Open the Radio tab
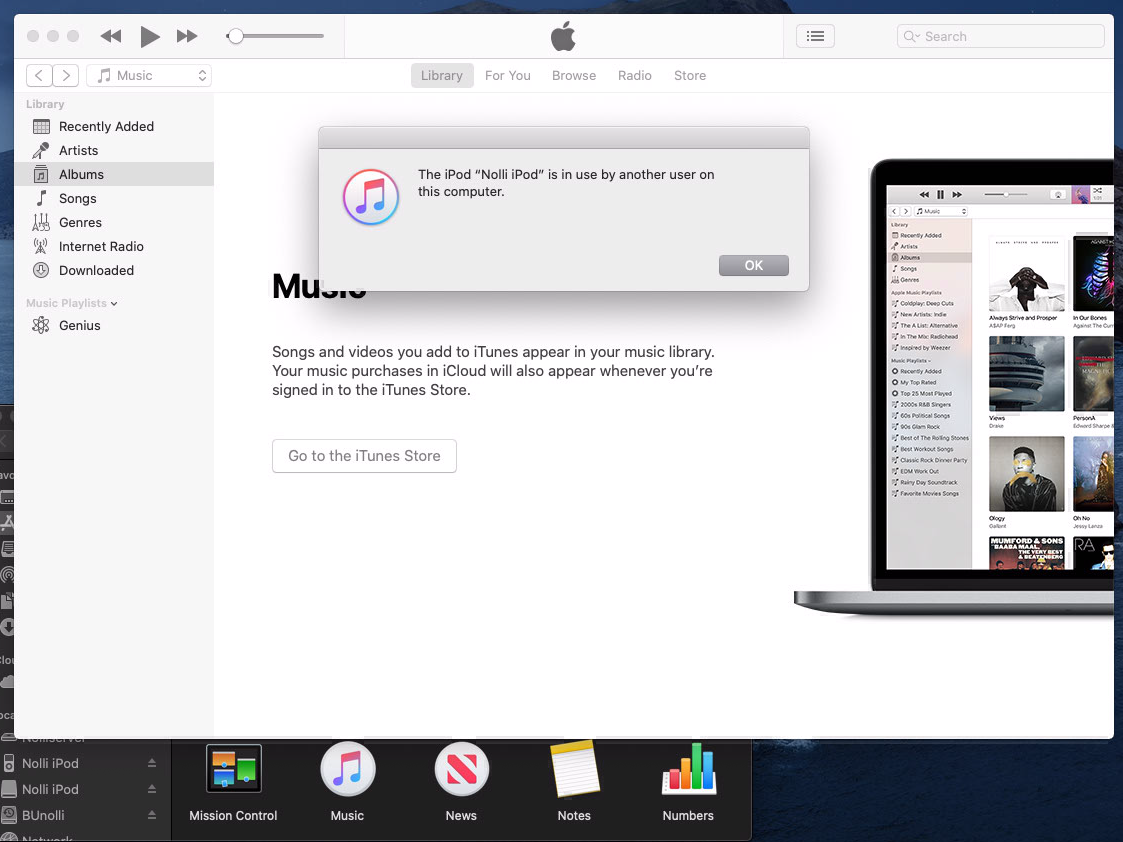 pos(635,75)
